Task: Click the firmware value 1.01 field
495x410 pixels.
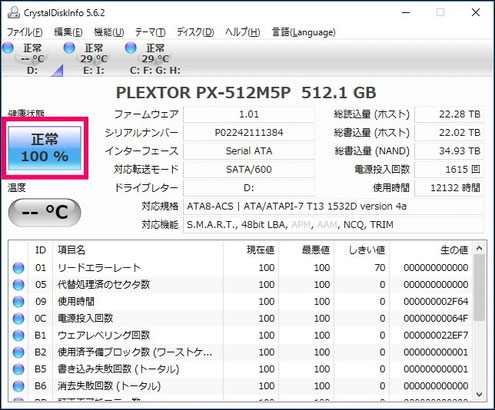Action: pyautogui.click(x=249, y=114)
